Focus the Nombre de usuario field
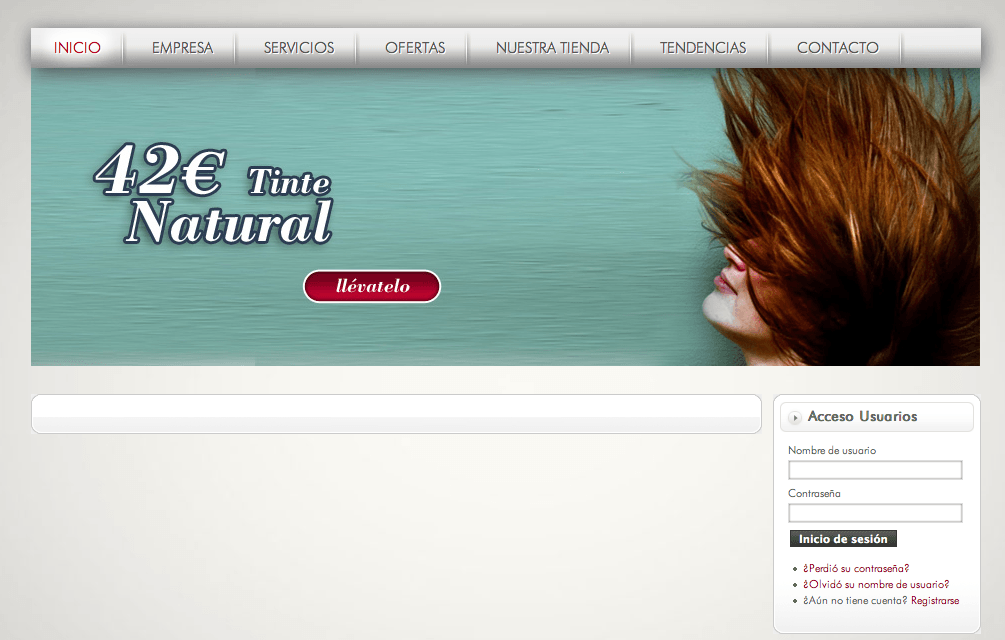 tap(875, 470)
